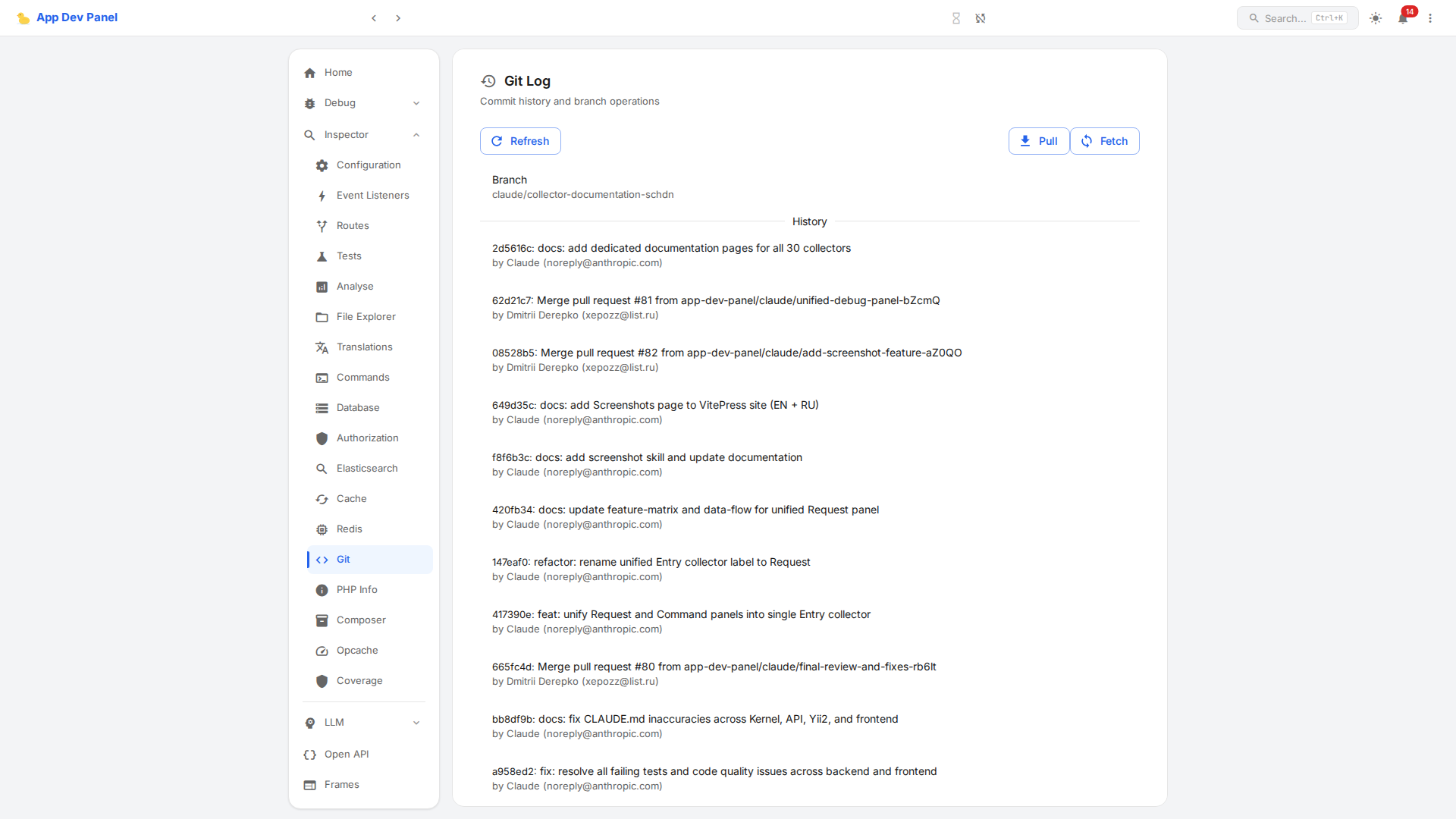Switch to the Frames section
This screenshot has width=1456, height=819.
click(341, 785)
